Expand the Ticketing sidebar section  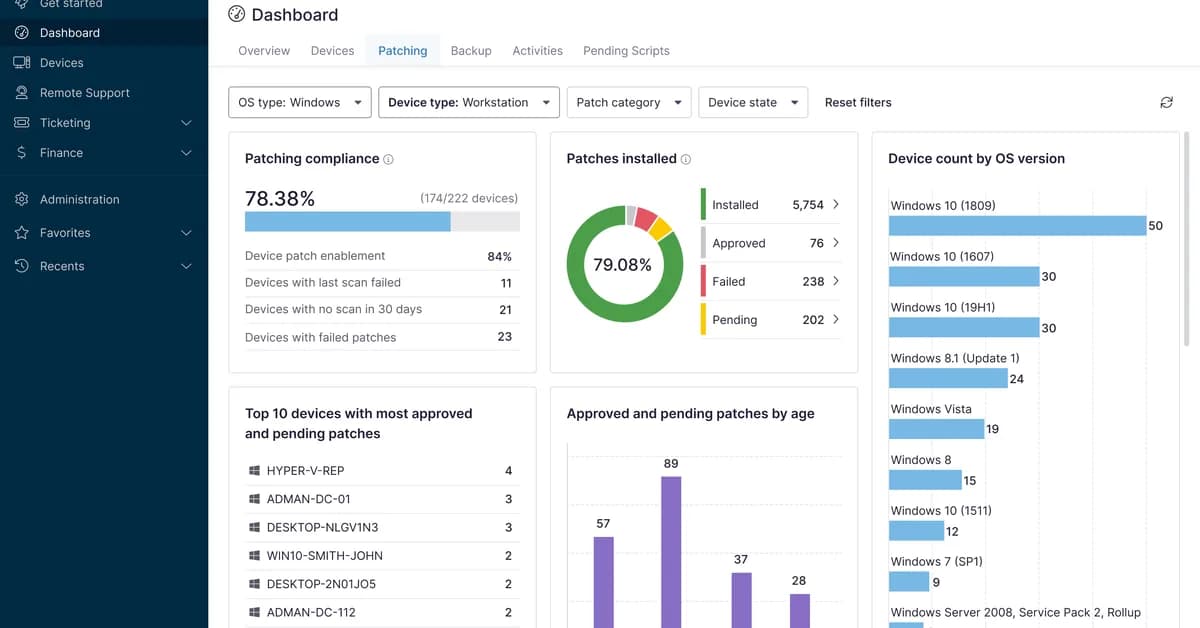click(186, 123)
